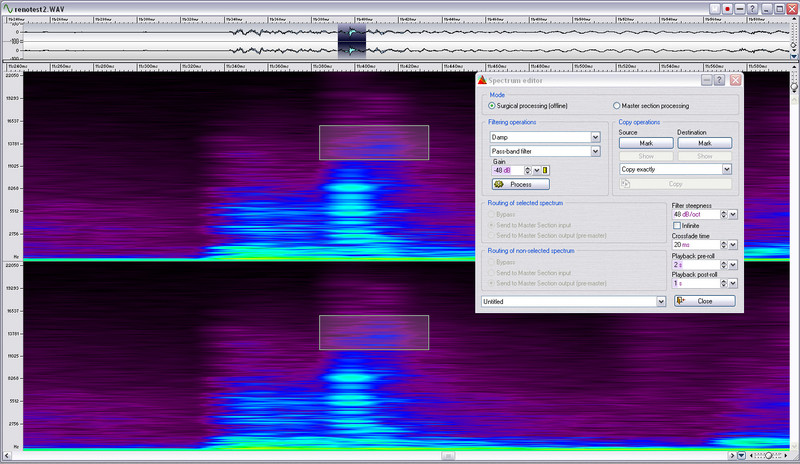Click the Source Mark button

point(646,143)
